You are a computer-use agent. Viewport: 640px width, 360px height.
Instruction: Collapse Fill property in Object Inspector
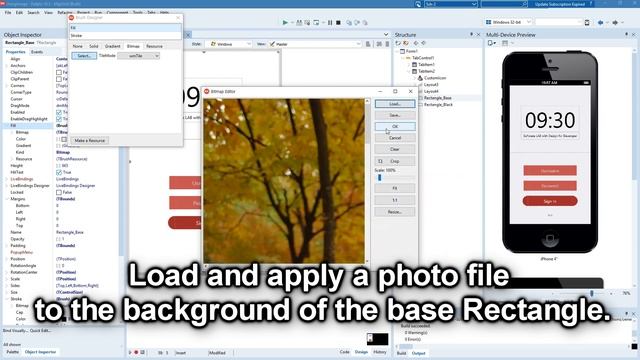point(7,126)
